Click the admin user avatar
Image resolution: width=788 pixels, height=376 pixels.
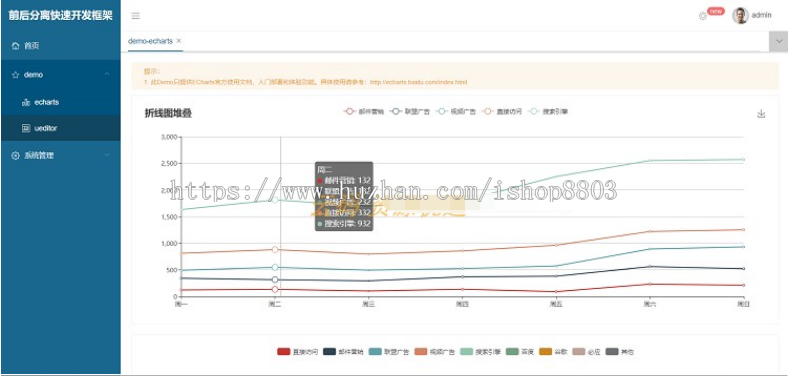(x=740, y=16)
